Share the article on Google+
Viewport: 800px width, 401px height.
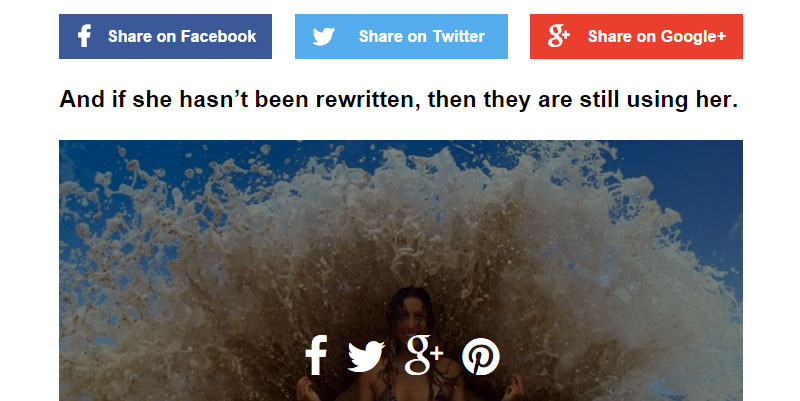[636, 36]
